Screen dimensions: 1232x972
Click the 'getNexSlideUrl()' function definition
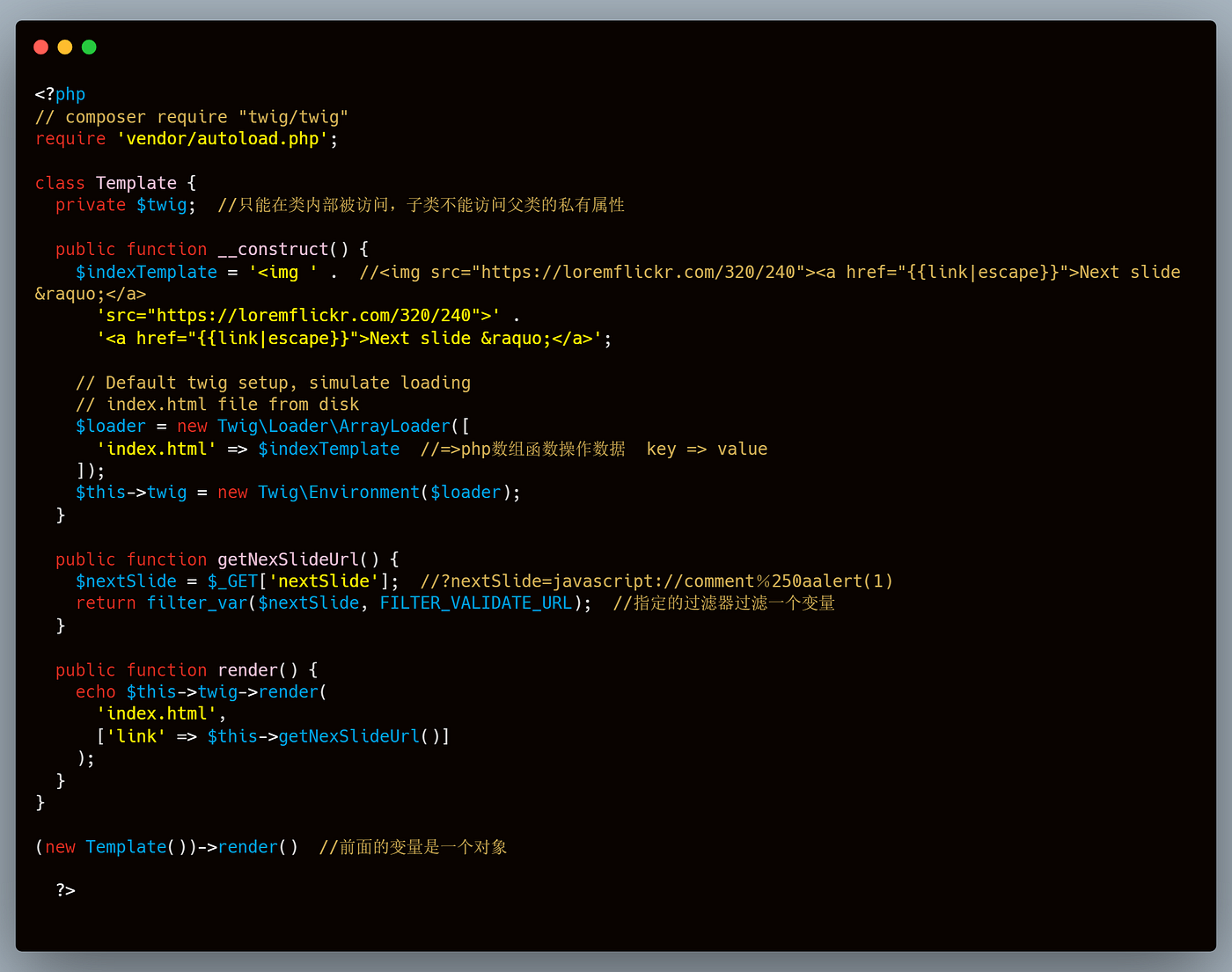pos(298,559)
